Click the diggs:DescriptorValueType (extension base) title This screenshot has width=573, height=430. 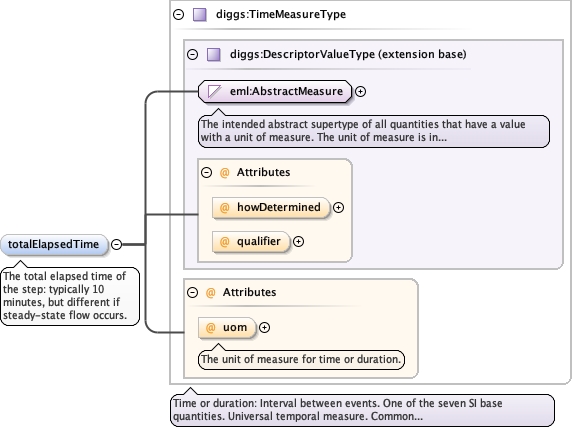348,54
